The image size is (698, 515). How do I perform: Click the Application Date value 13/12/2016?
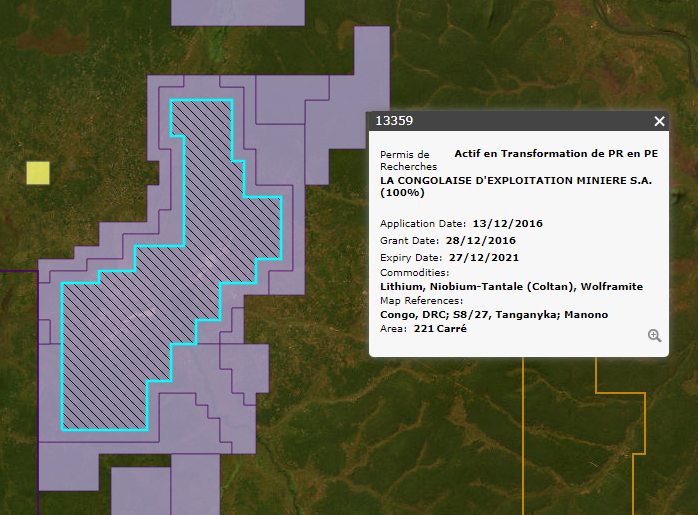click(508, 223)
